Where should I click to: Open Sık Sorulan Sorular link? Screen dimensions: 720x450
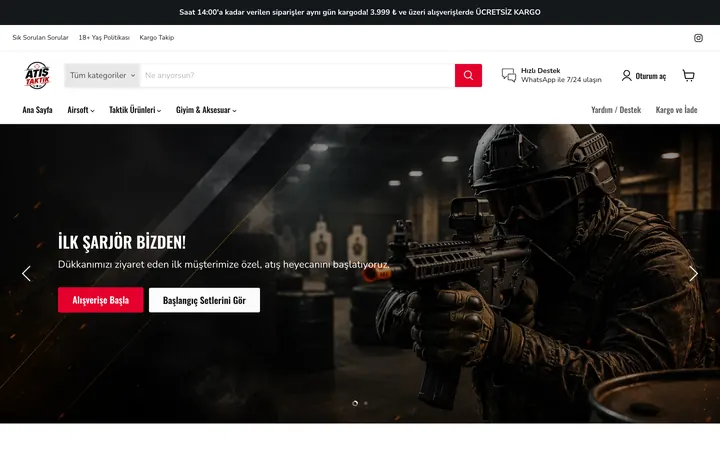tap(40, 38)
